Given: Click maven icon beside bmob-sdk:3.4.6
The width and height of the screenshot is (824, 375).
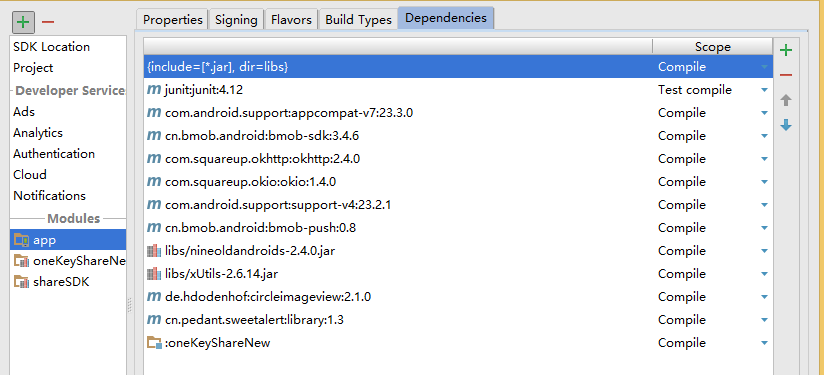Looking at the screenshot, I should (154, 136).
